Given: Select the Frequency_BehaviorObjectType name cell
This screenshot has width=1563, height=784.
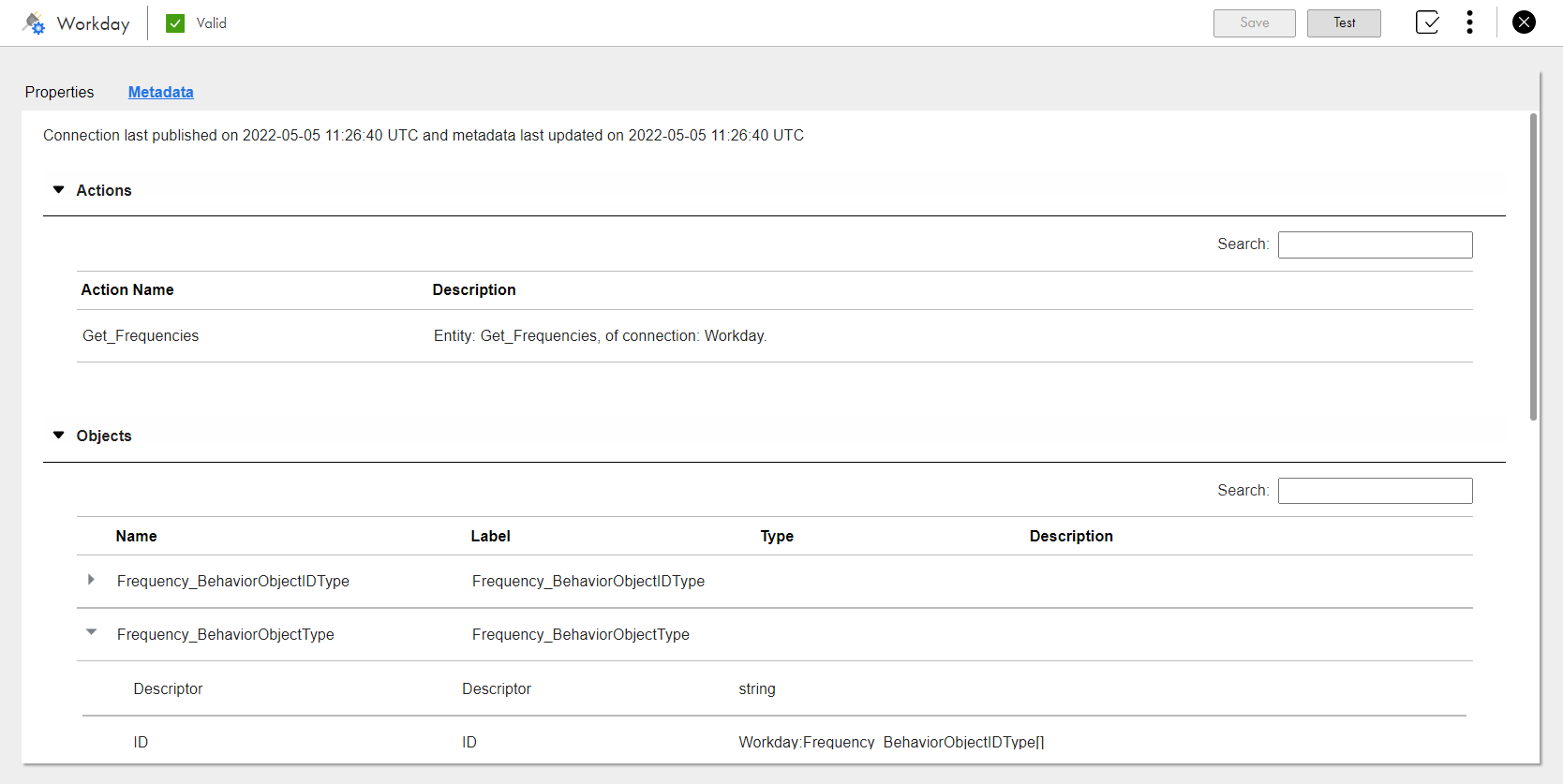Looking at the screenshot, I should [x=226, y=635].
